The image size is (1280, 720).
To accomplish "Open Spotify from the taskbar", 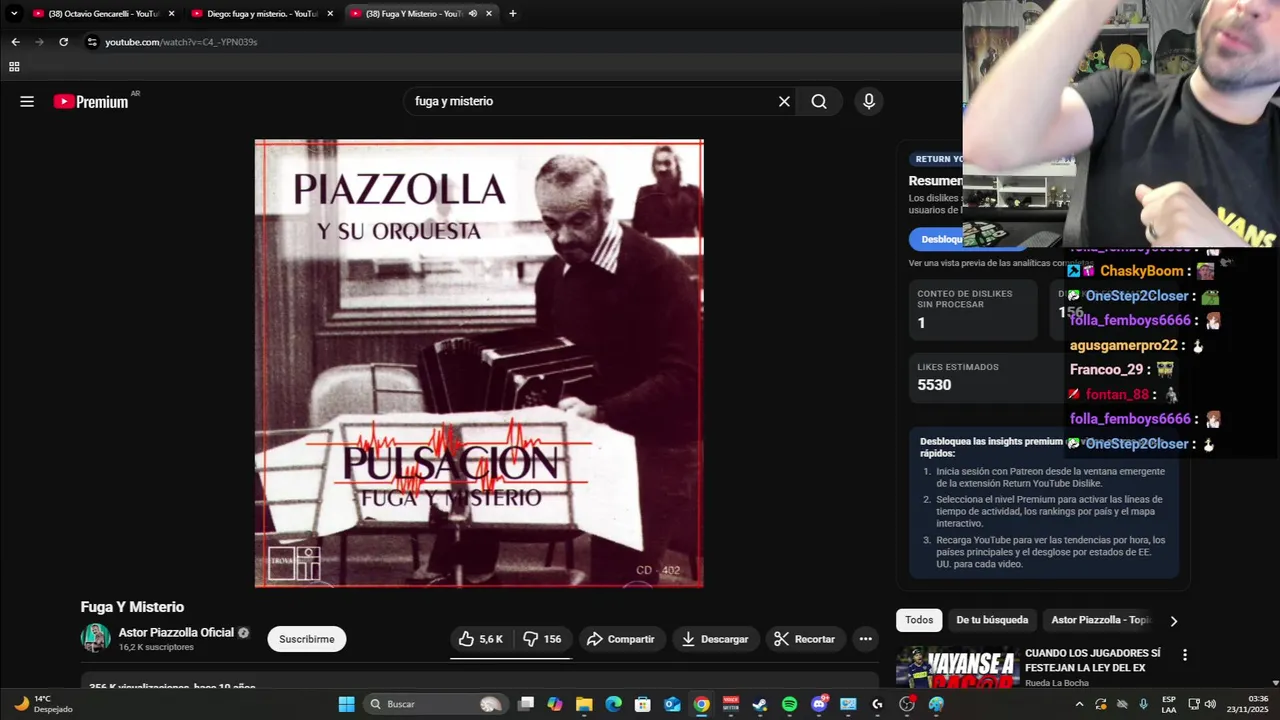I will click(789, 704).
